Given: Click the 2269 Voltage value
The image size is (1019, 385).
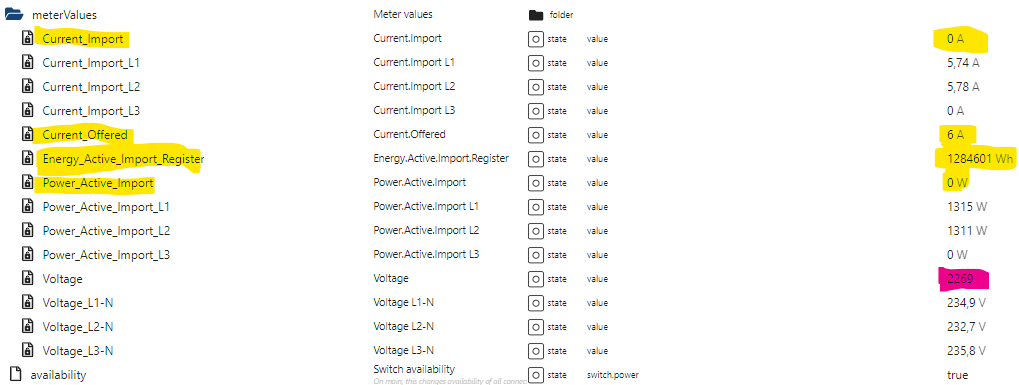Looking at the screenshot, I should click(960, 279).
